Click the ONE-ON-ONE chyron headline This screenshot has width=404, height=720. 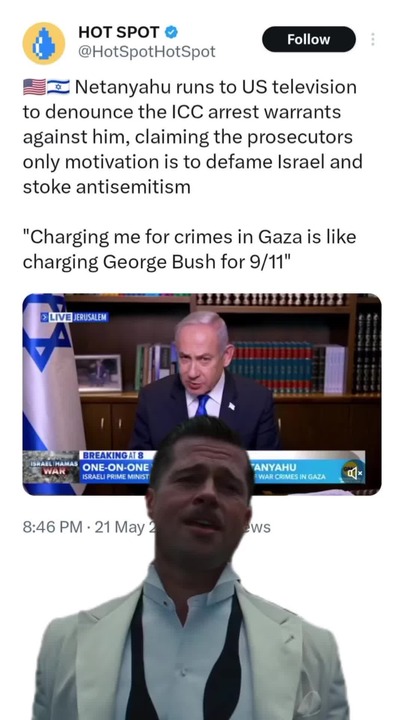coord(115,467)
